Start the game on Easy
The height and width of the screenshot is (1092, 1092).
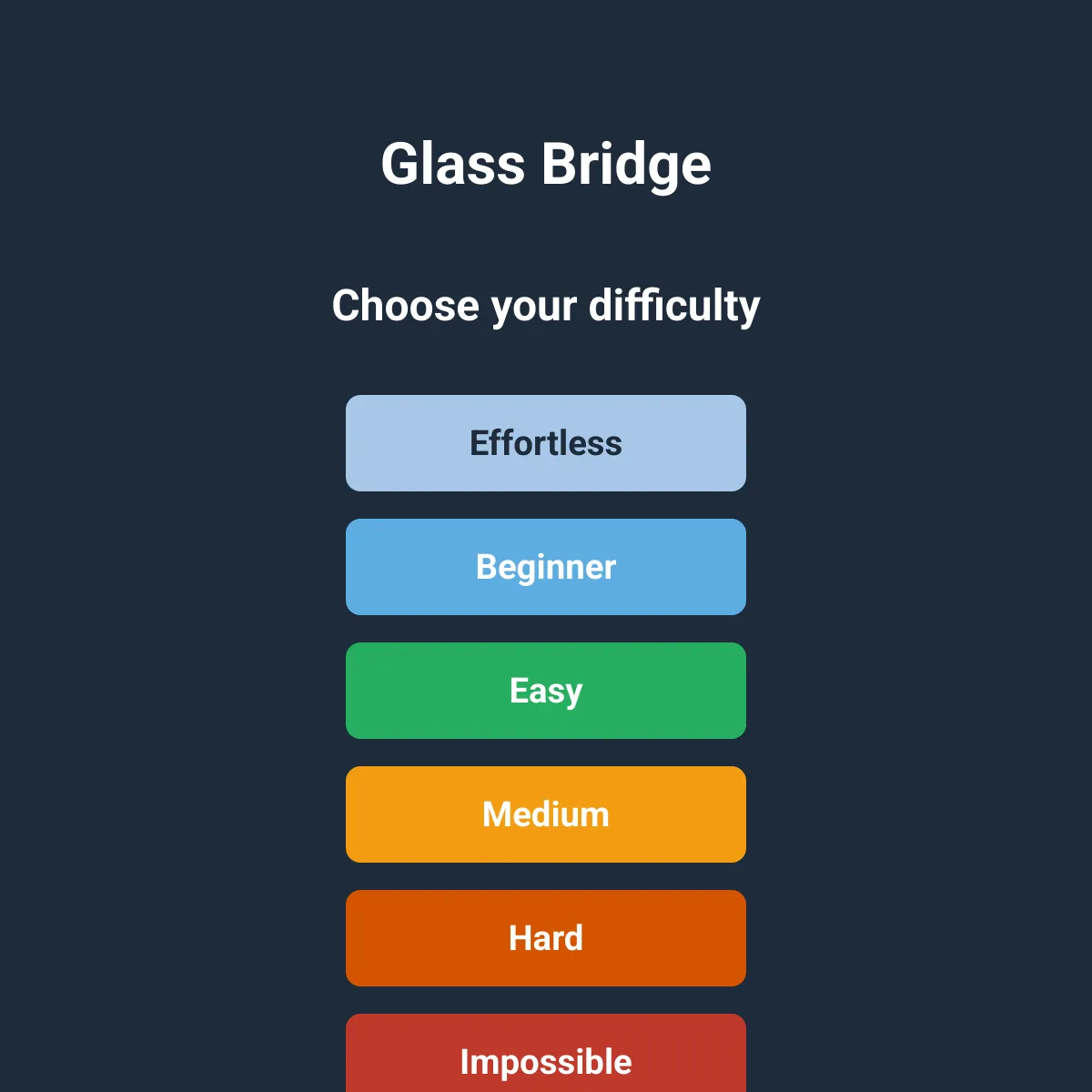click(x=546, y=691)
